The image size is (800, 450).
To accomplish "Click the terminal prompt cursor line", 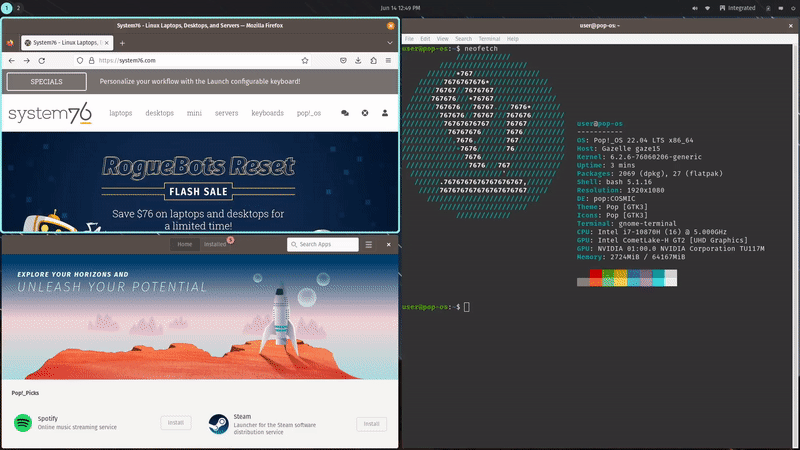I will click(x=436, y=307).
